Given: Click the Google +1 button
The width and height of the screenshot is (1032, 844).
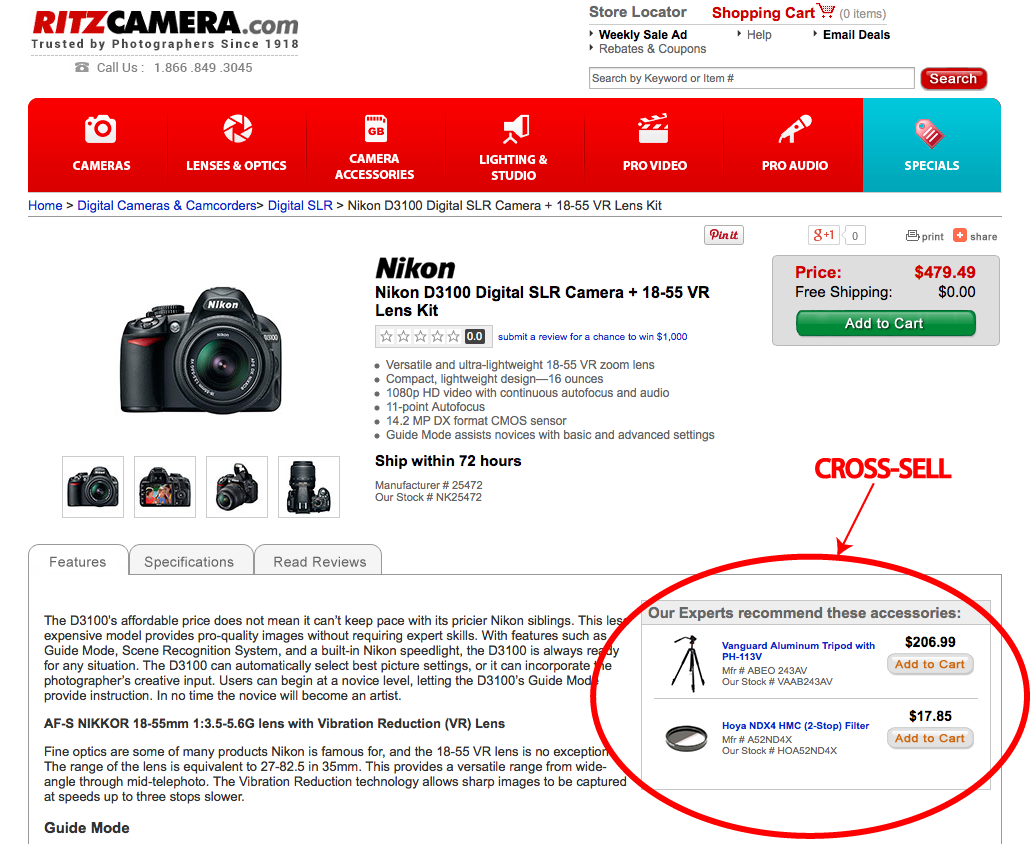Looking at the screenshot, I should tap(824, 235).
